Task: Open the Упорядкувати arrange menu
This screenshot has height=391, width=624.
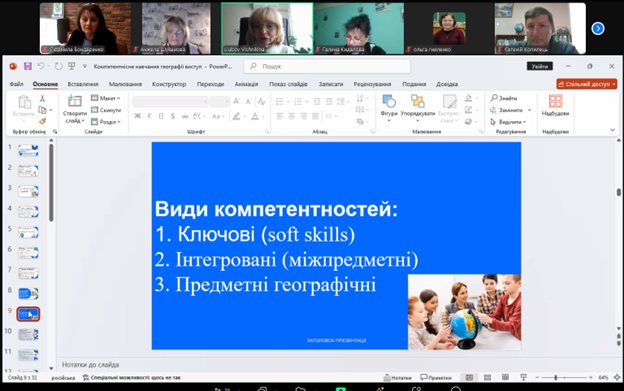Action: click(417, 108)
